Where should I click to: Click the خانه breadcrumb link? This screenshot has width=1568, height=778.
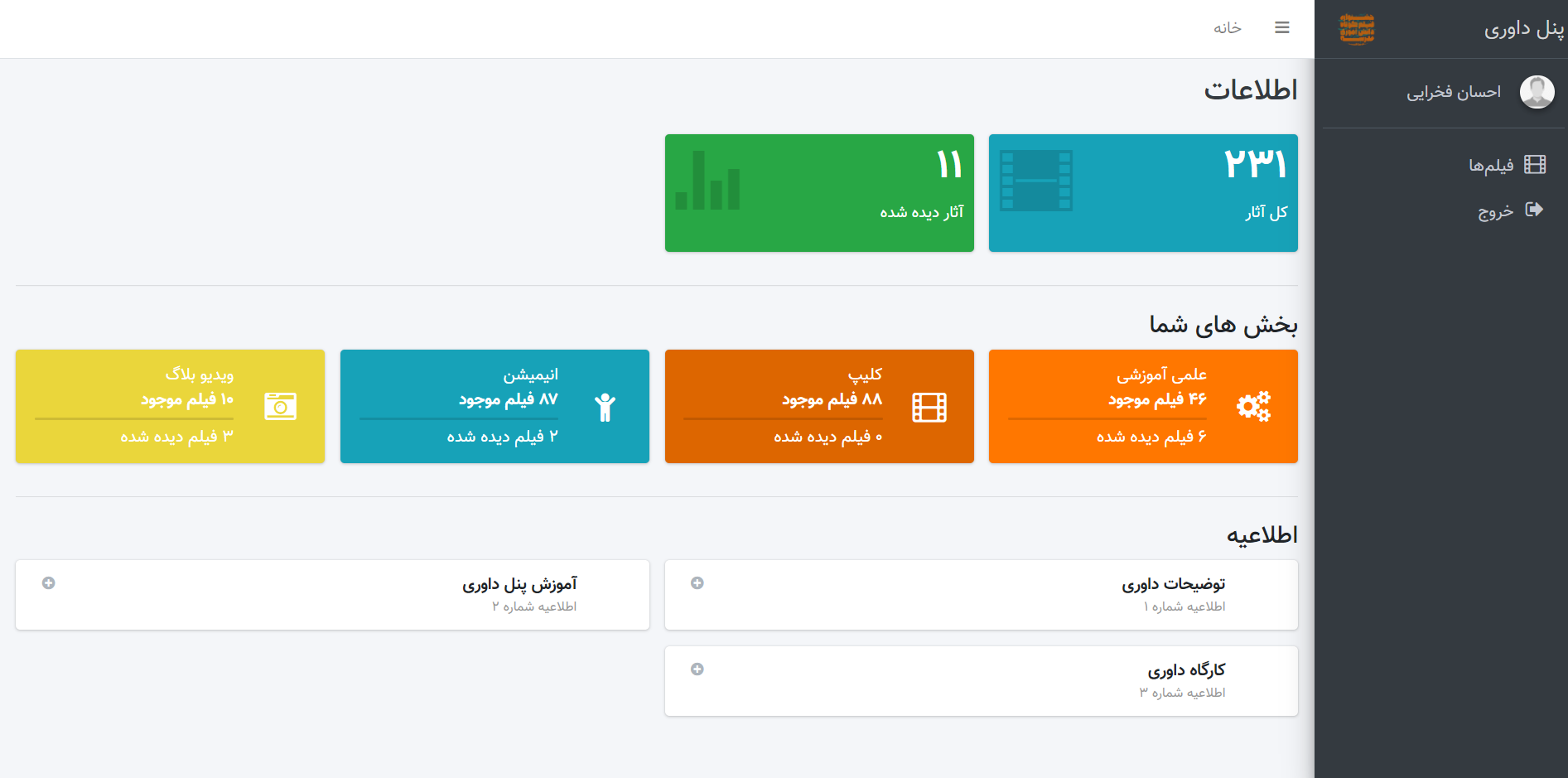click(1227, 28)
